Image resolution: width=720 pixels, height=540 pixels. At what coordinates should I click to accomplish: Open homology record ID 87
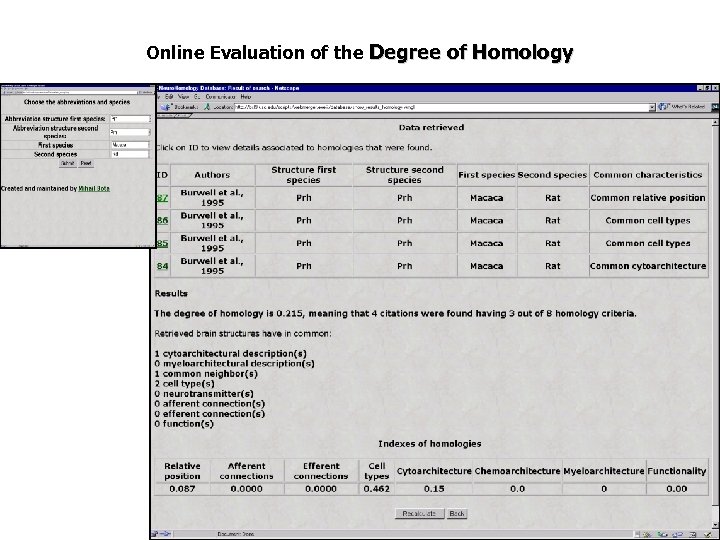tap(162, 198)
